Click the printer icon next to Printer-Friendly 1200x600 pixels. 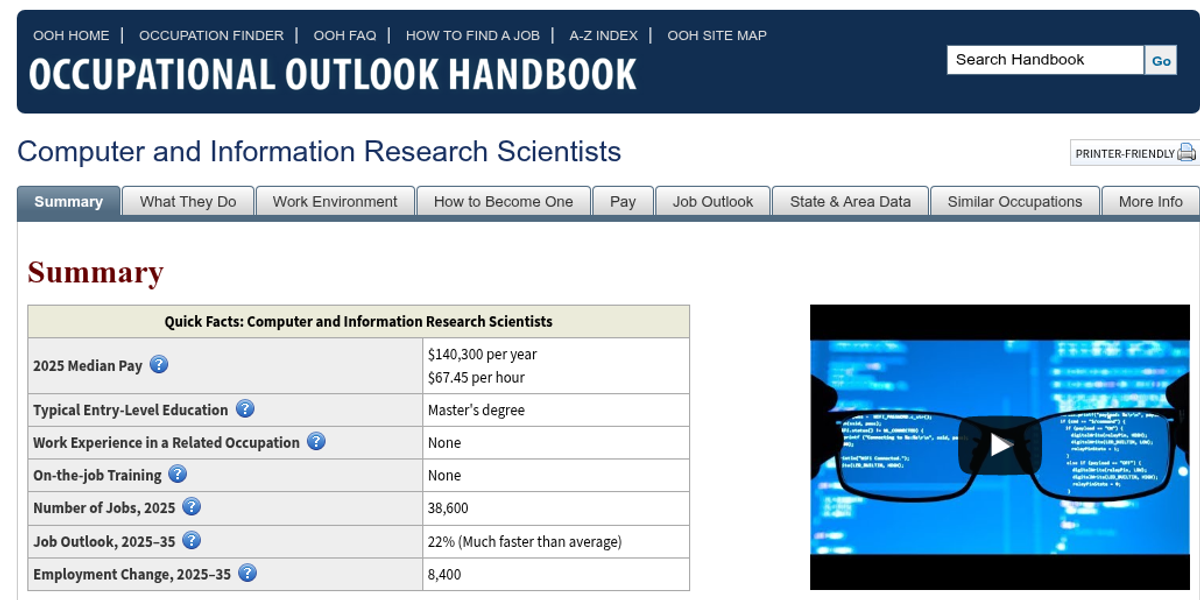pyautogui.click(x=1186, y=153)
